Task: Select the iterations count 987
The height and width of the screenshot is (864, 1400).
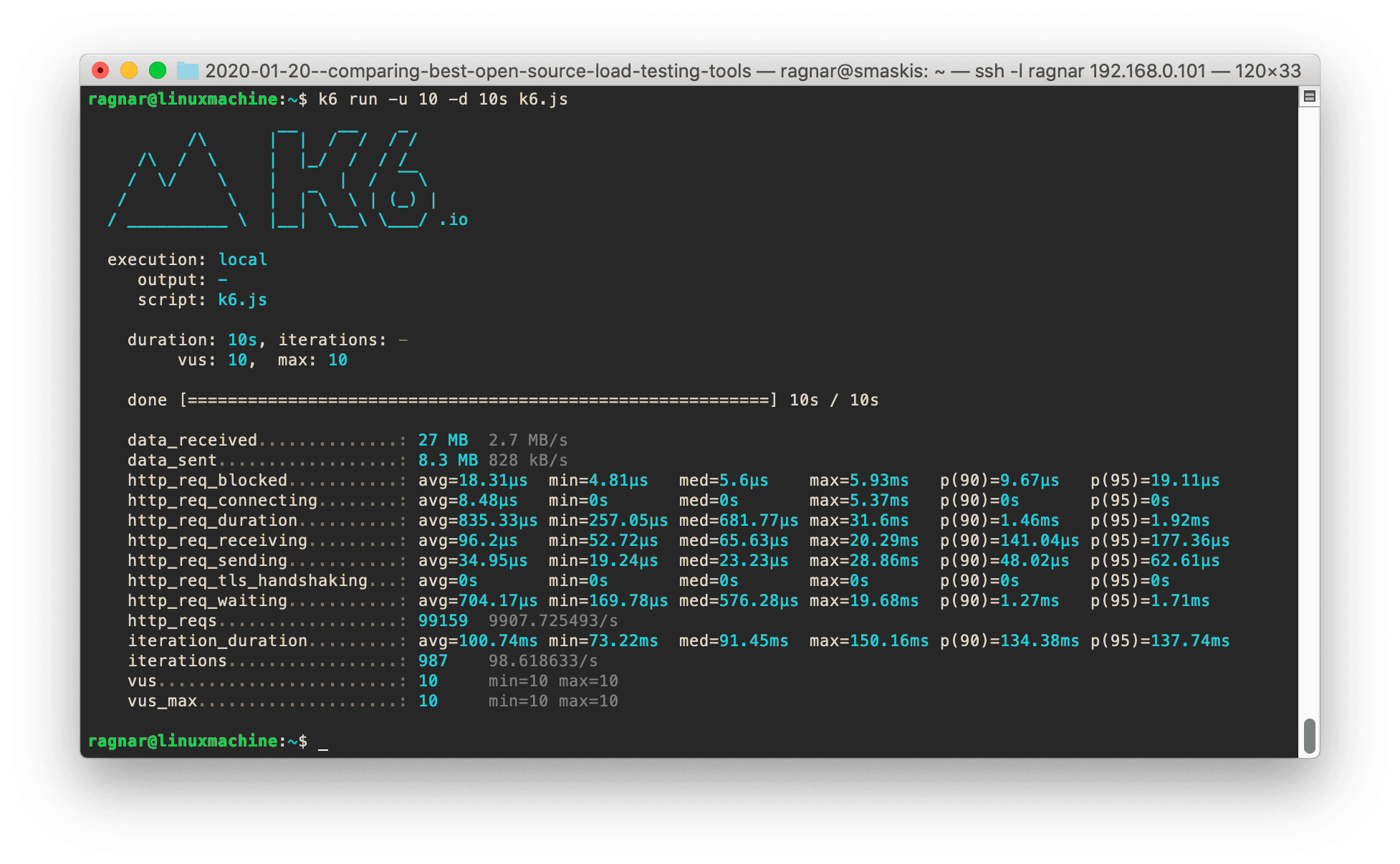Action: [x=433, y=660]
